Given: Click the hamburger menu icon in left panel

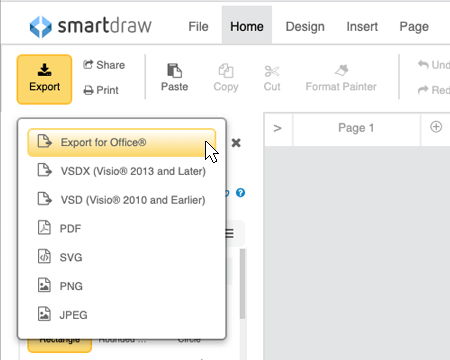Looking at the screenshot, I should 230,233.
